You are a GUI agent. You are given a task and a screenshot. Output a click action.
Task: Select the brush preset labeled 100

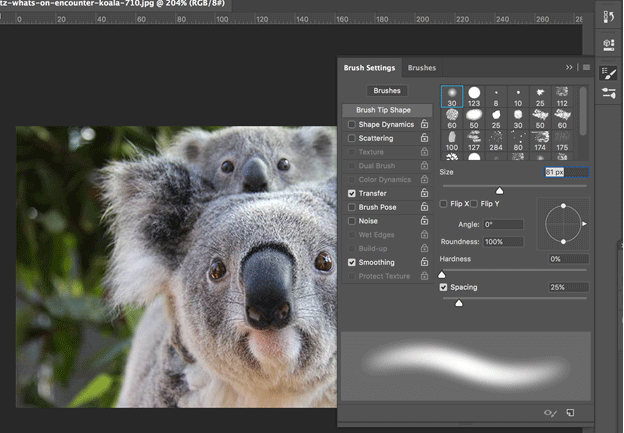452,141
